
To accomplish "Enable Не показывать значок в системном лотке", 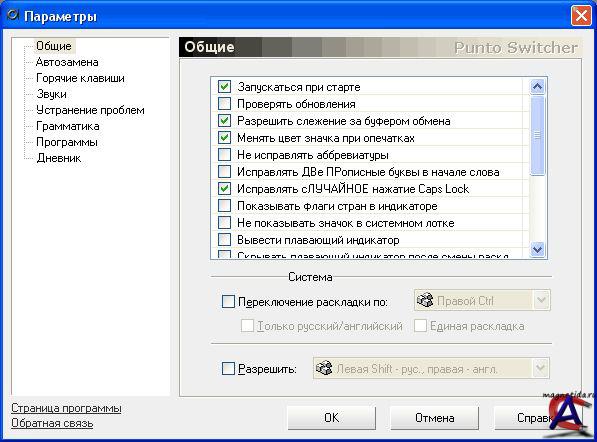I will coord(224,222).
